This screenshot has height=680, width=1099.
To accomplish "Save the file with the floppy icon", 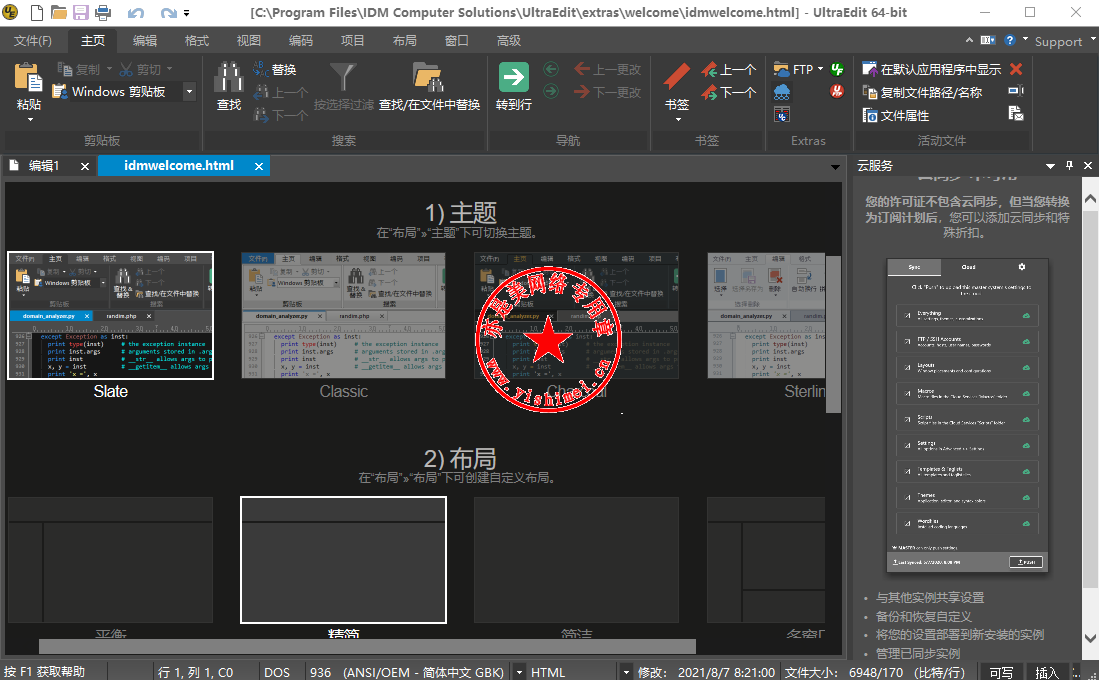I will pos(80,12).
